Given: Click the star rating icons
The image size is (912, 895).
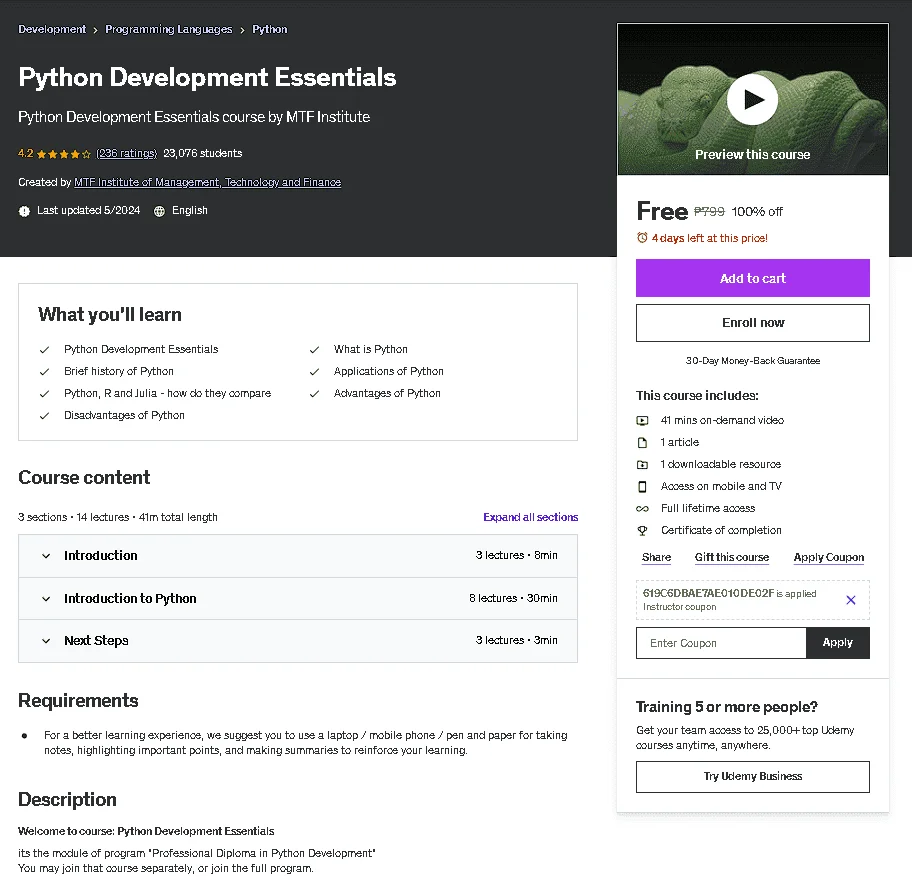Looking at the screenshot, I should (63, 154).
